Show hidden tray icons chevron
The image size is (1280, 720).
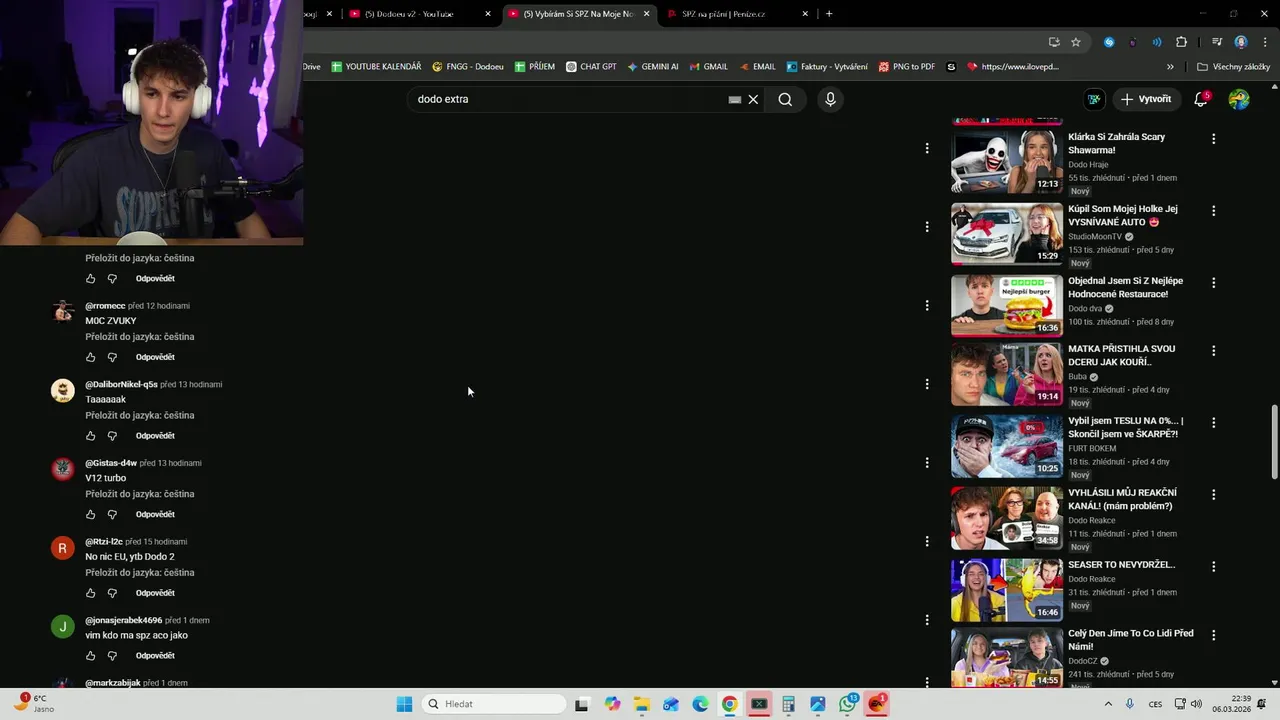coord(1108,704)
